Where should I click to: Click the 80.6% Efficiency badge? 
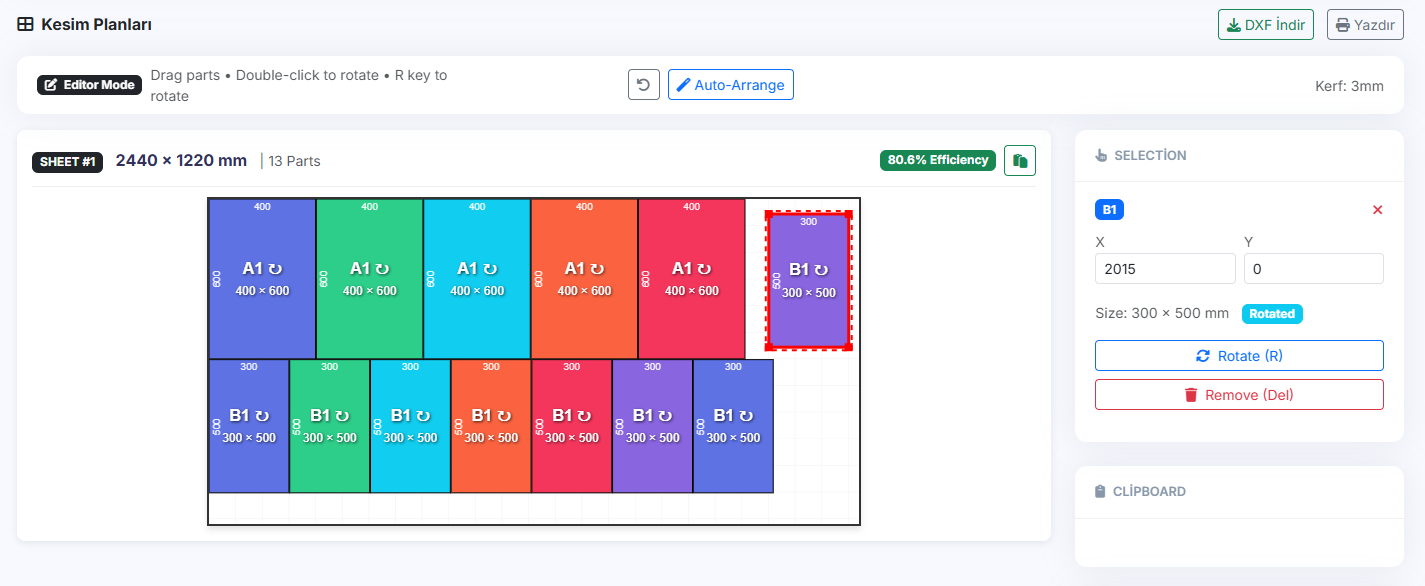937,160
